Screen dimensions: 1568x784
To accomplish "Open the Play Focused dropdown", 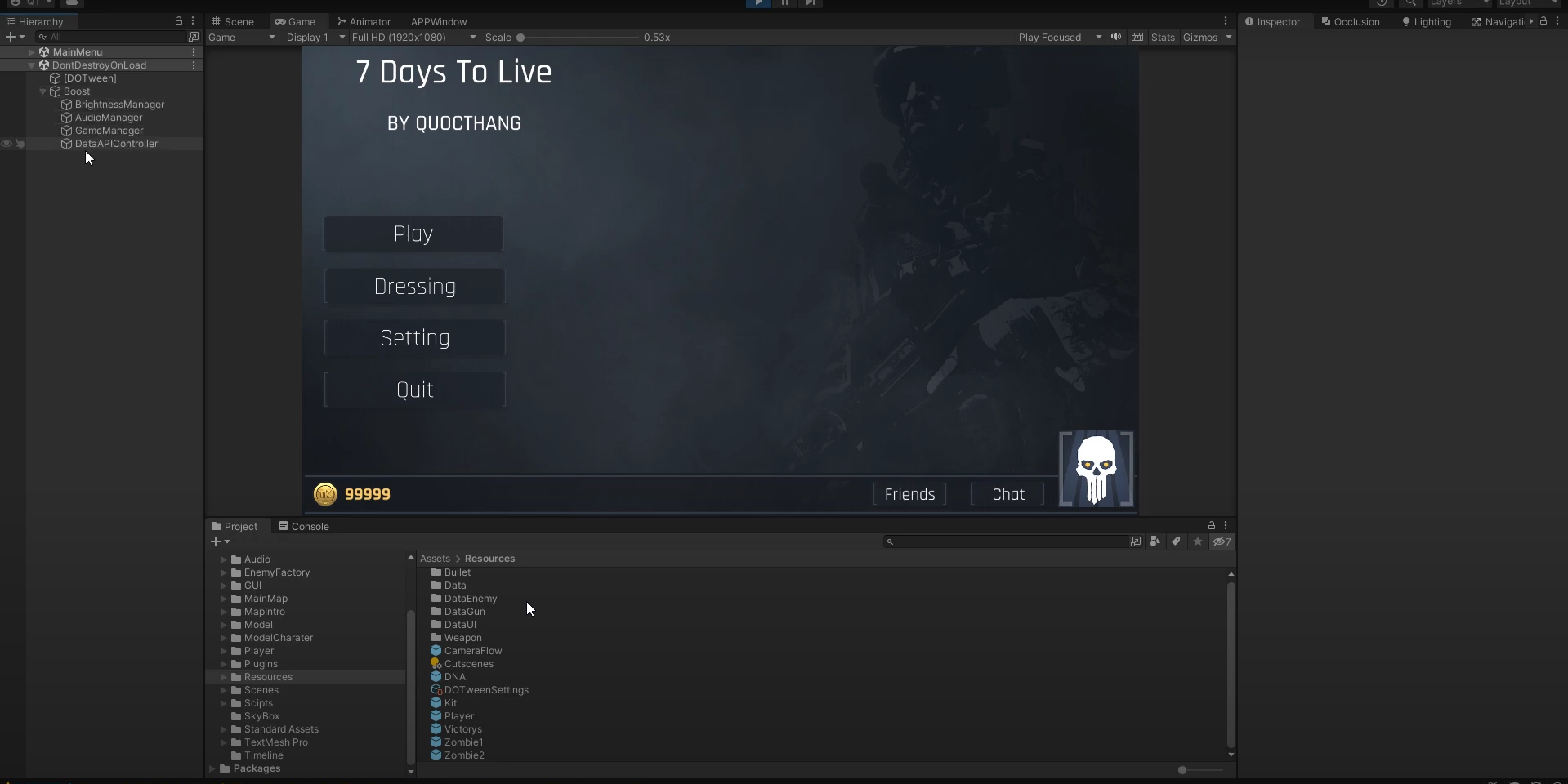I will pos(1060,38).
